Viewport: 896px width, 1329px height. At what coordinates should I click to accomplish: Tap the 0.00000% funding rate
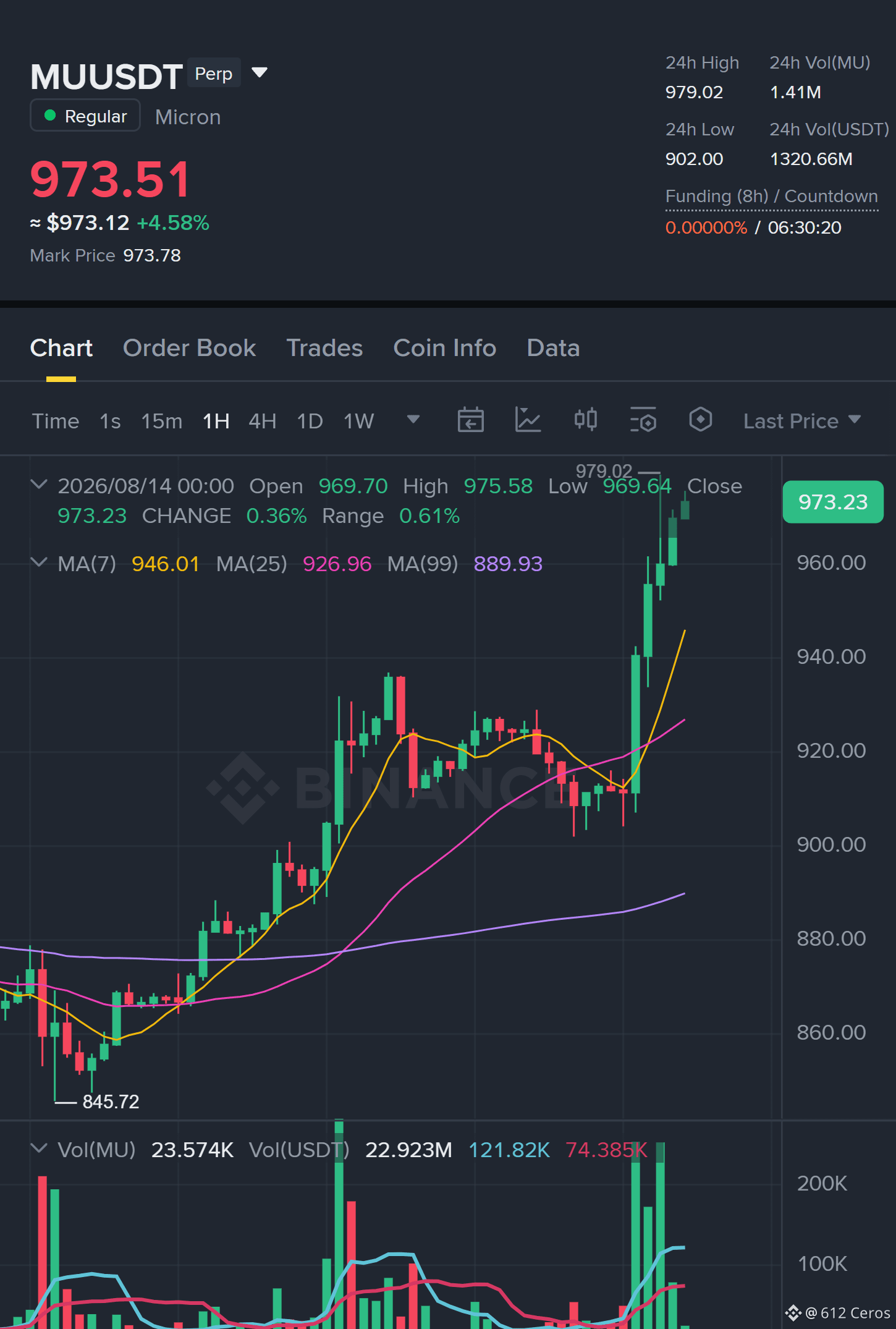[706, 227]
